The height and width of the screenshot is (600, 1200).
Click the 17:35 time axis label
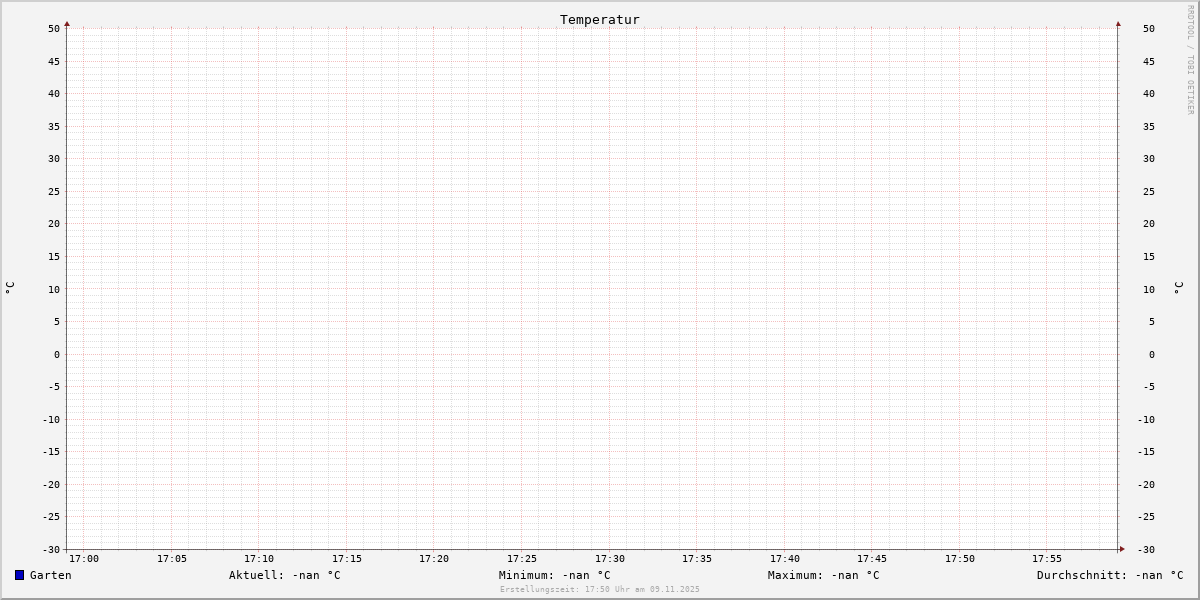697,559
